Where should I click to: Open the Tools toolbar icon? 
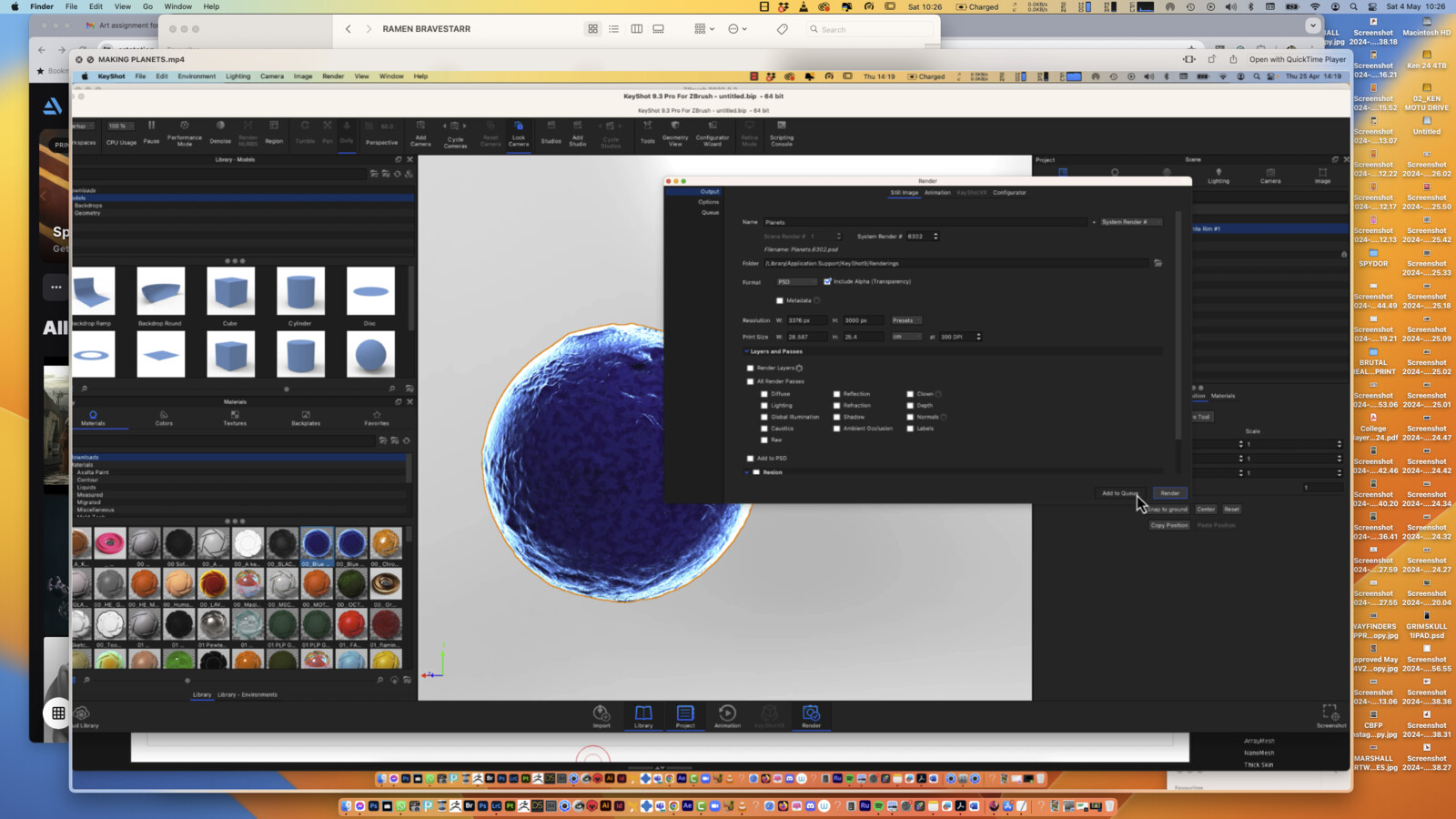[647, 133]
